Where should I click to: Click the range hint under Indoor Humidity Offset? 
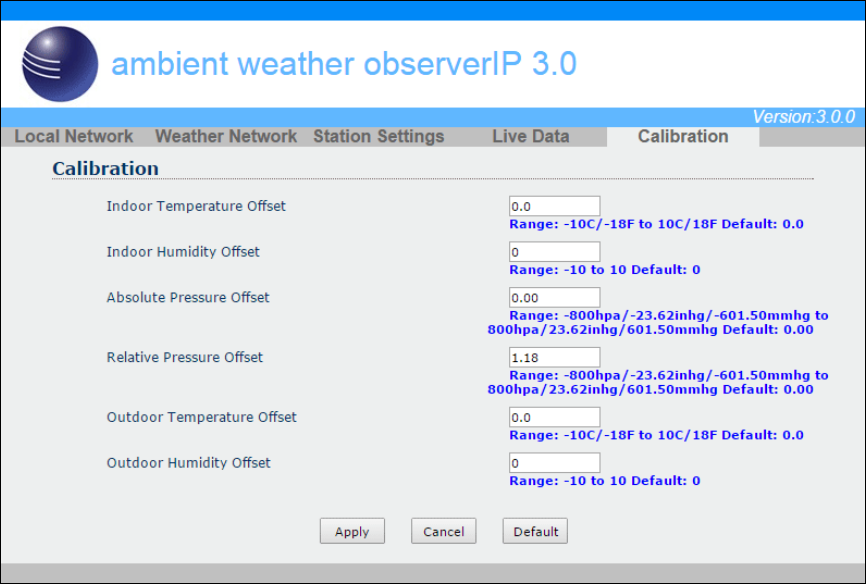pos(604,270)
